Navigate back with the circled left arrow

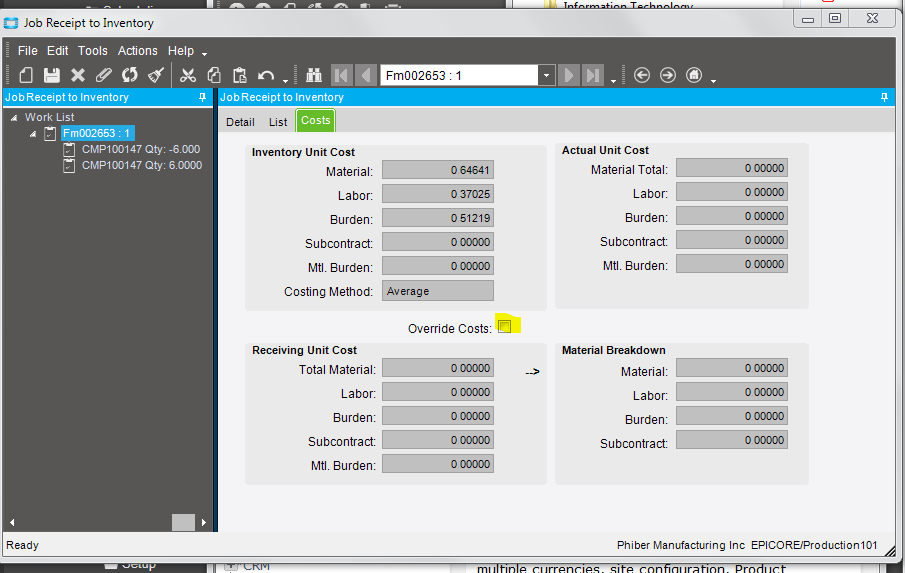(x=642, y=75)
